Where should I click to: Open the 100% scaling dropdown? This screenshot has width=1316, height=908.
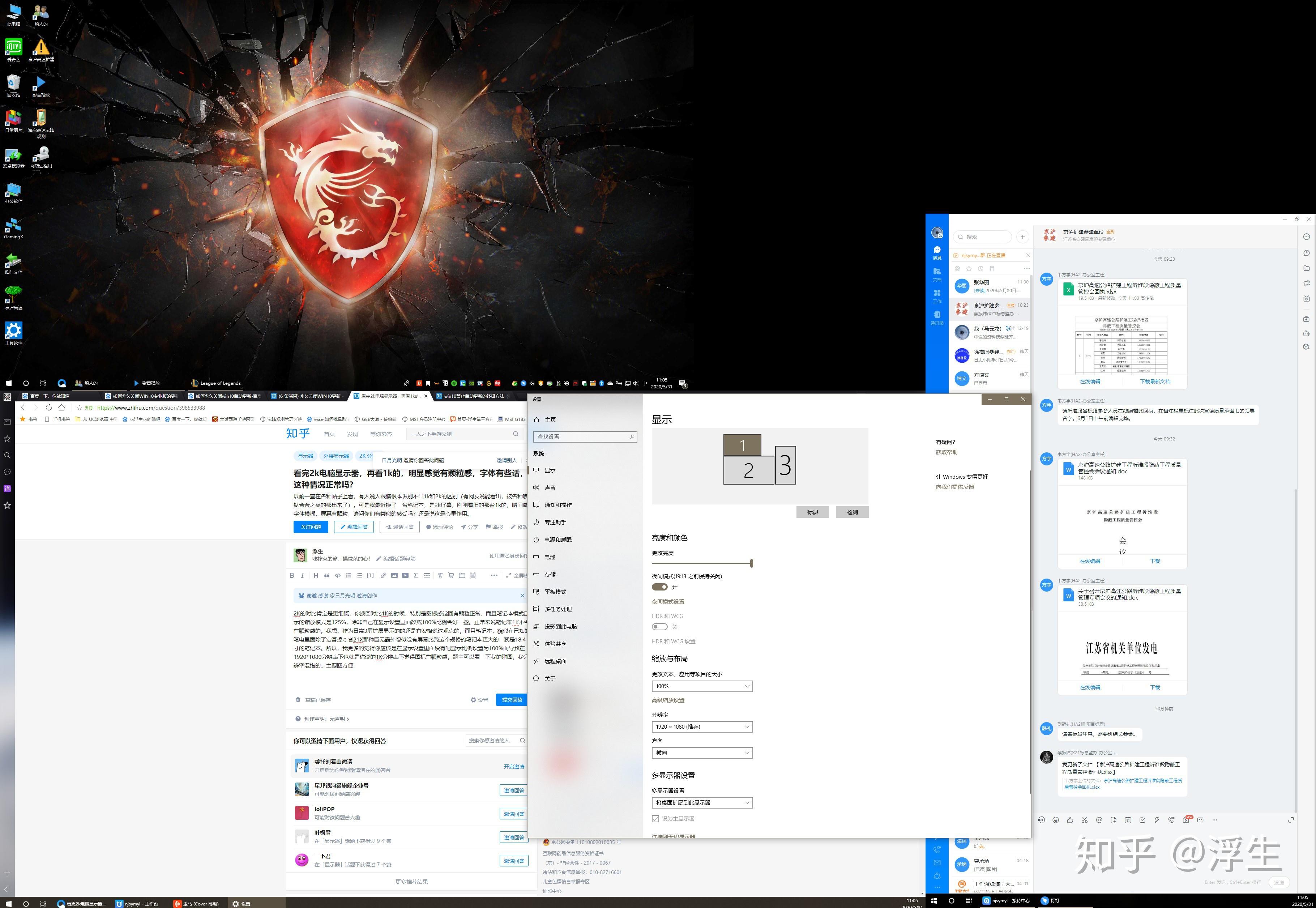[x=702, y=686]
